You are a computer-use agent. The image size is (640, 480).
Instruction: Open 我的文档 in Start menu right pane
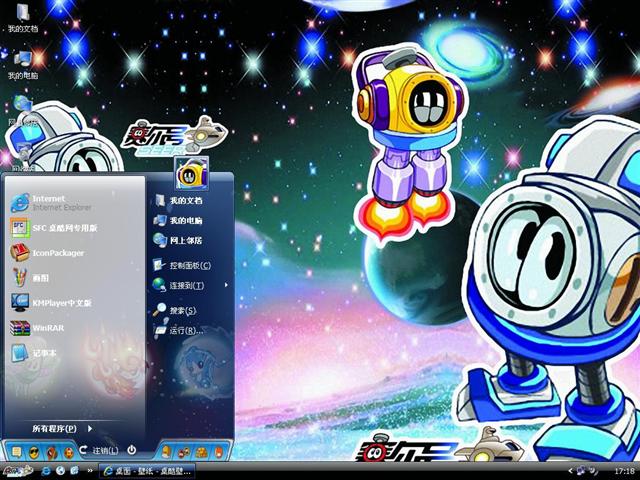pos(178,200)
